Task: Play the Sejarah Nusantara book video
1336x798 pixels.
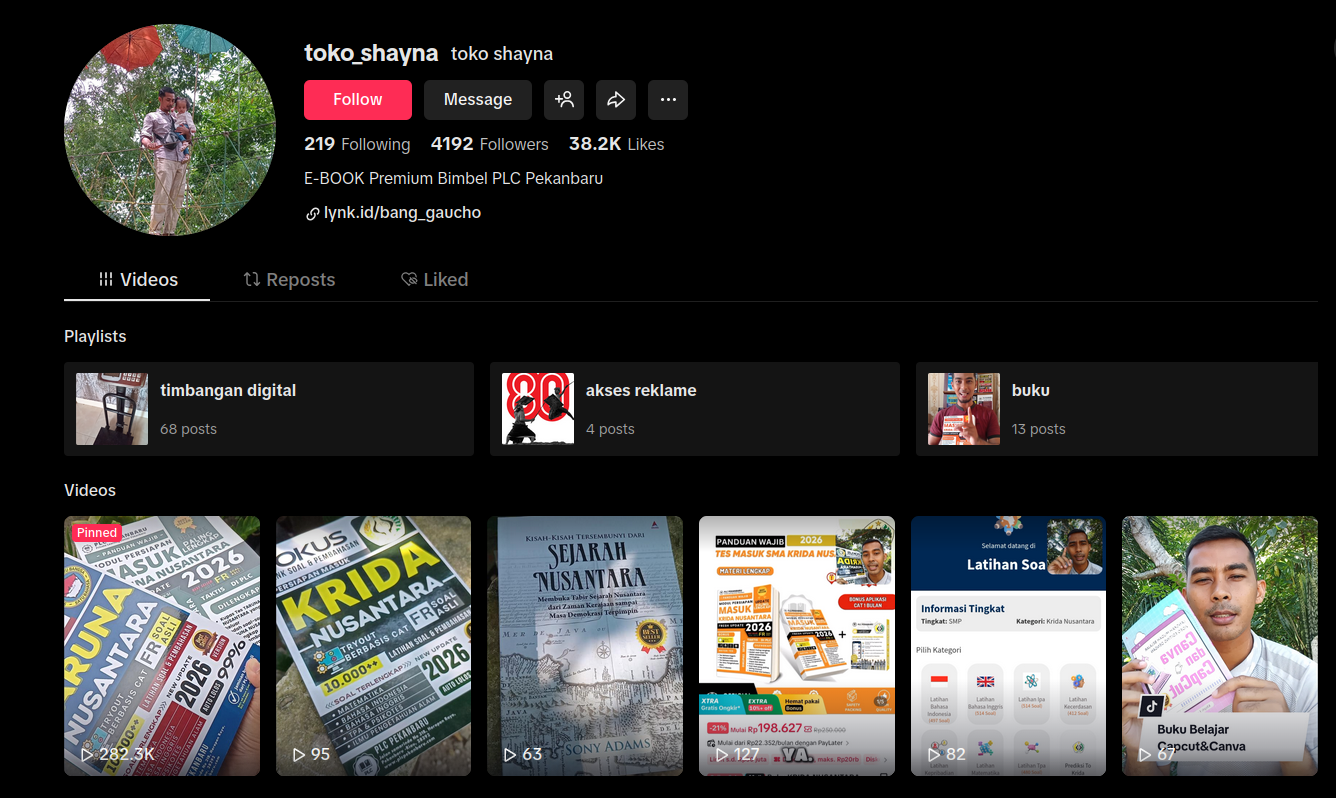Action: pyautogui.click(x=585, y=645)
